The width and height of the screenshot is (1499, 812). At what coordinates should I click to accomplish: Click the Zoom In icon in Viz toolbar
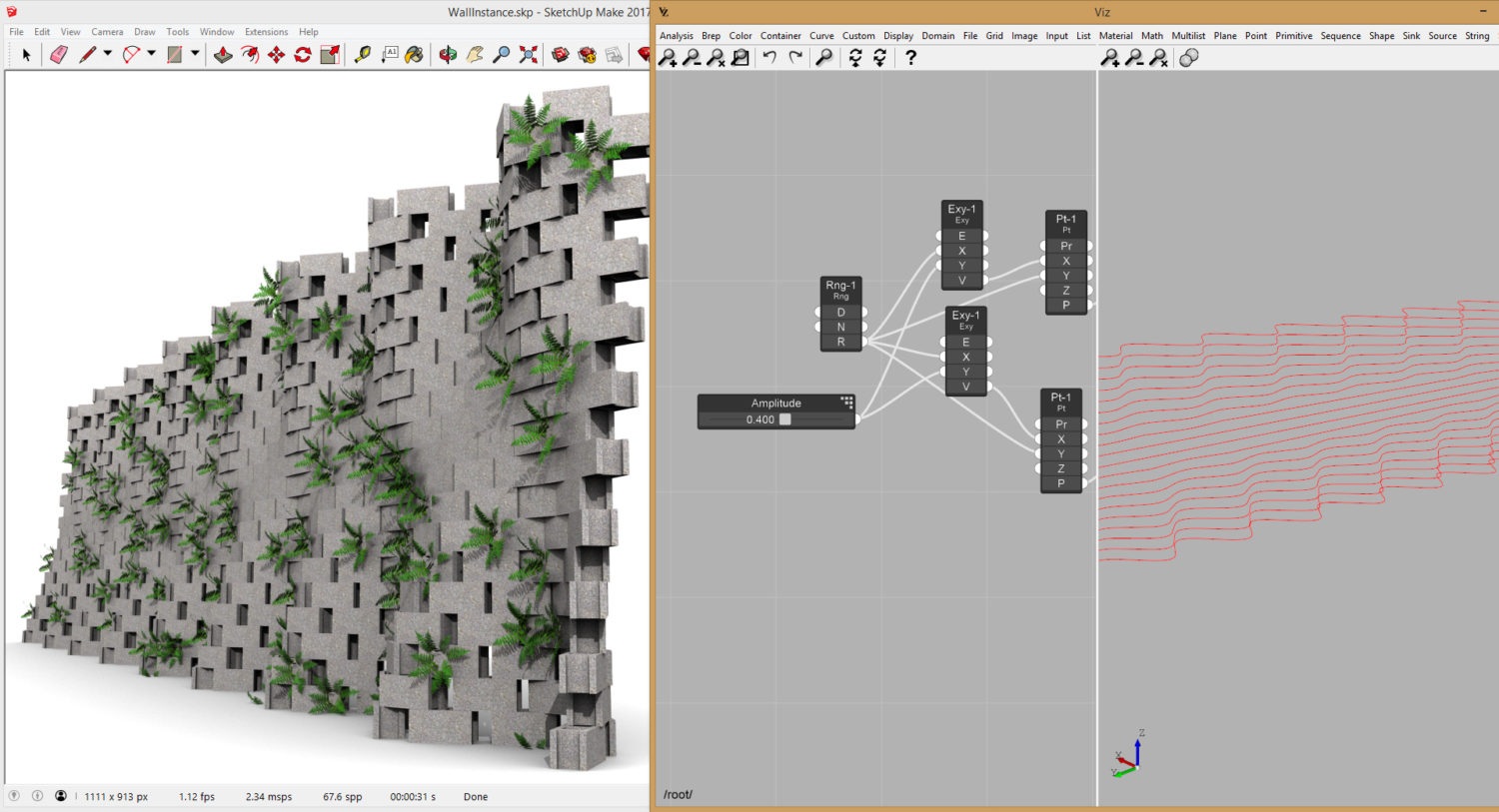click(668, 58)
